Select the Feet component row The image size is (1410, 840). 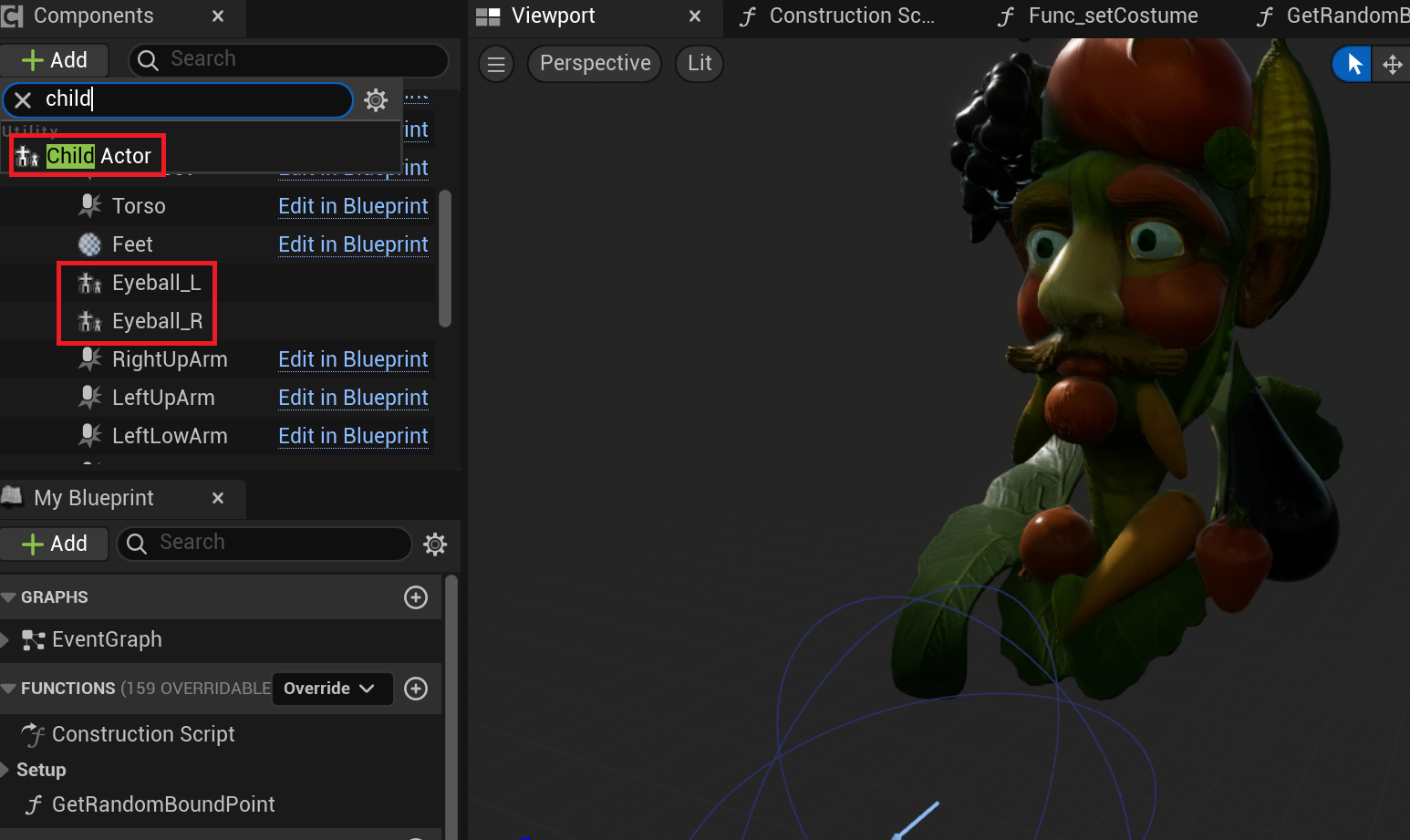(217, 244)
